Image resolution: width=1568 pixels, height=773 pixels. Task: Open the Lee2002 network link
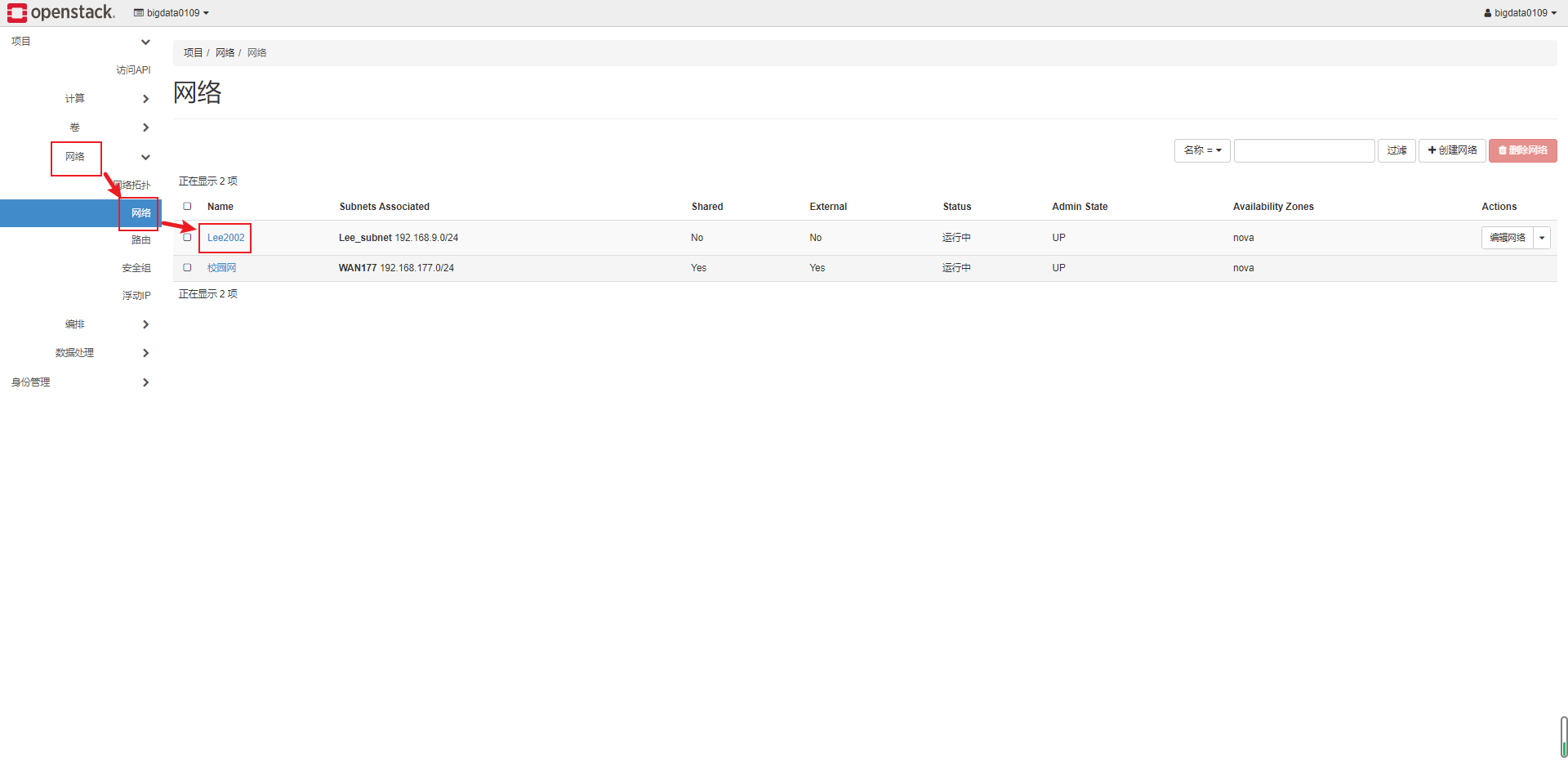pyautogui.click(x=225, y=238)
